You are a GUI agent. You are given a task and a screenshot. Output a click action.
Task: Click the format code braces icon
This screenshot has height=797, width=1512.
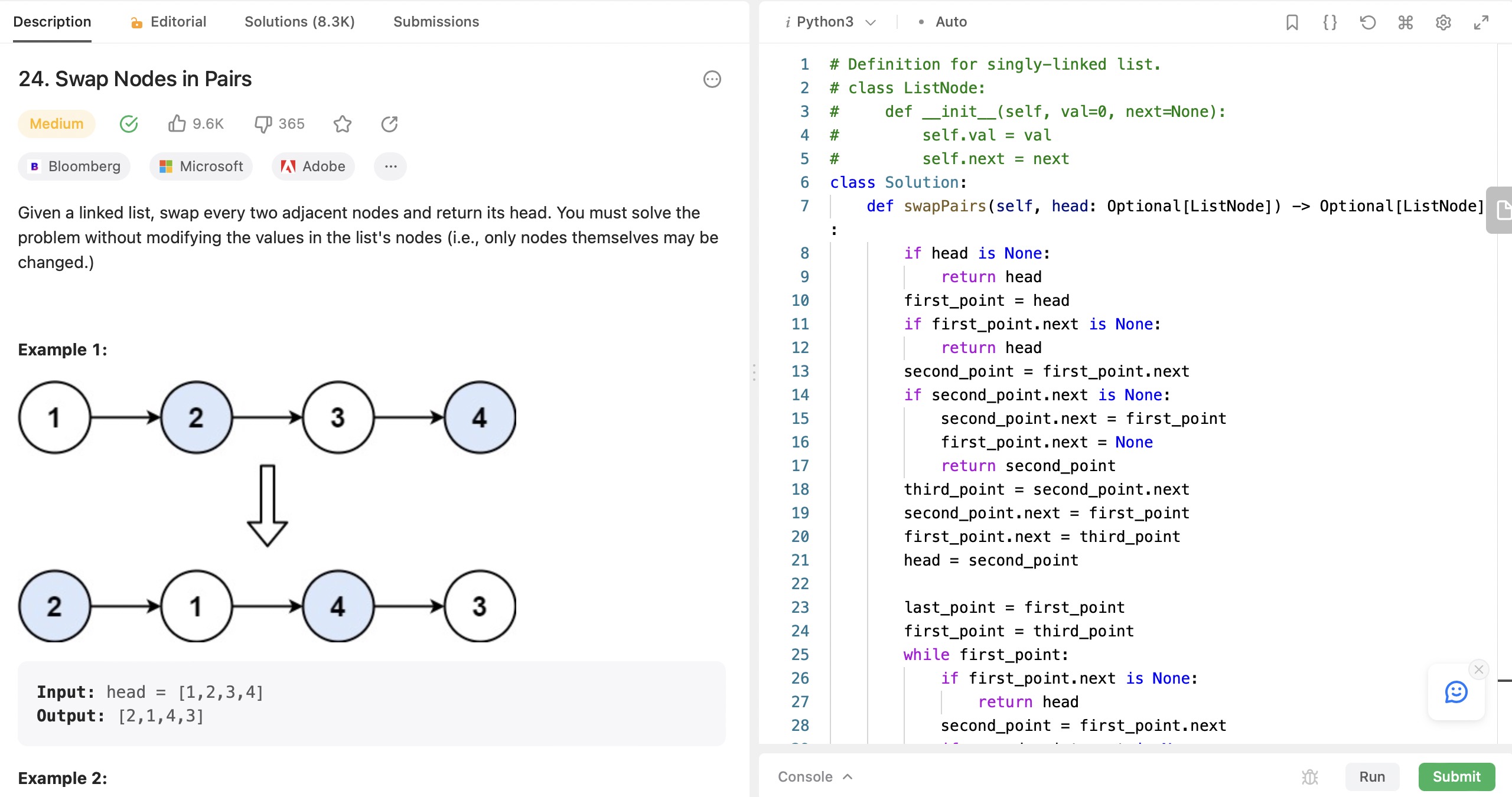coord(1329,22)
